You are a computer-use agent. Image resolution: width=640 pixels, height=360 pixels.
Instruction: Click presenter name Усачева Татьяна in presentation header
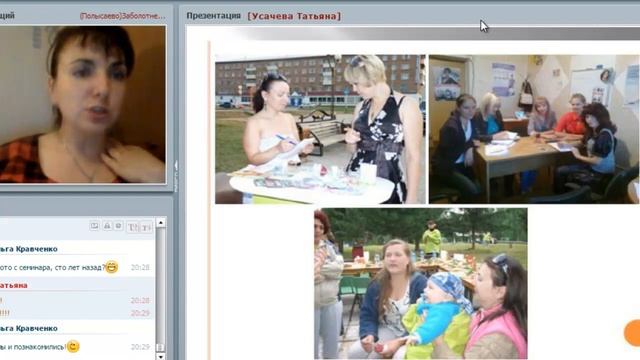294,16
